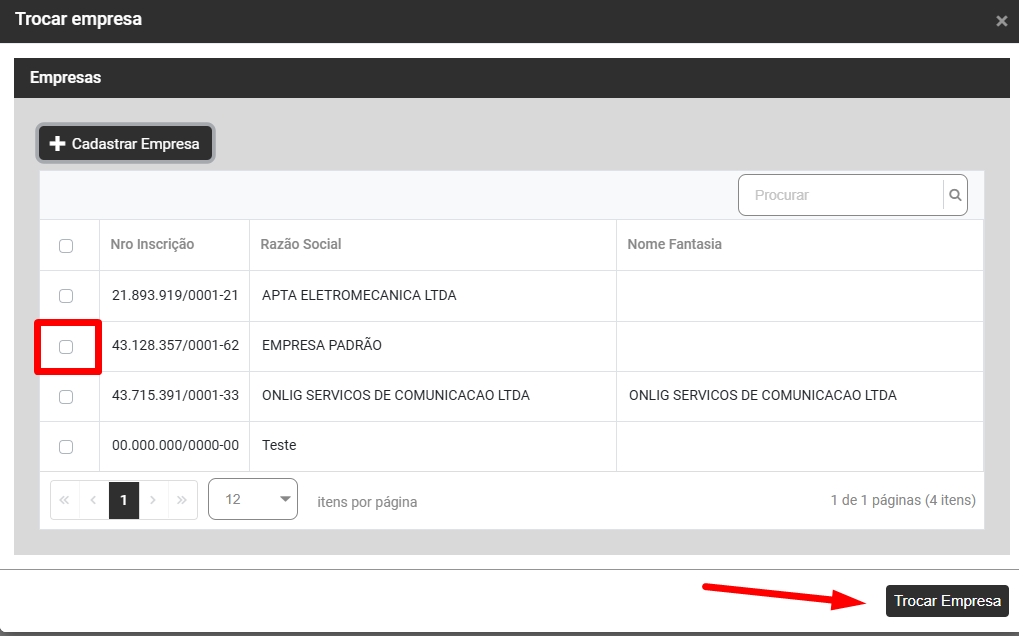This screenshot has height=636, width=1019.
Task: Click APTA ELETROMECANICA LTDA company name
Action: click(x=359, y=295)
